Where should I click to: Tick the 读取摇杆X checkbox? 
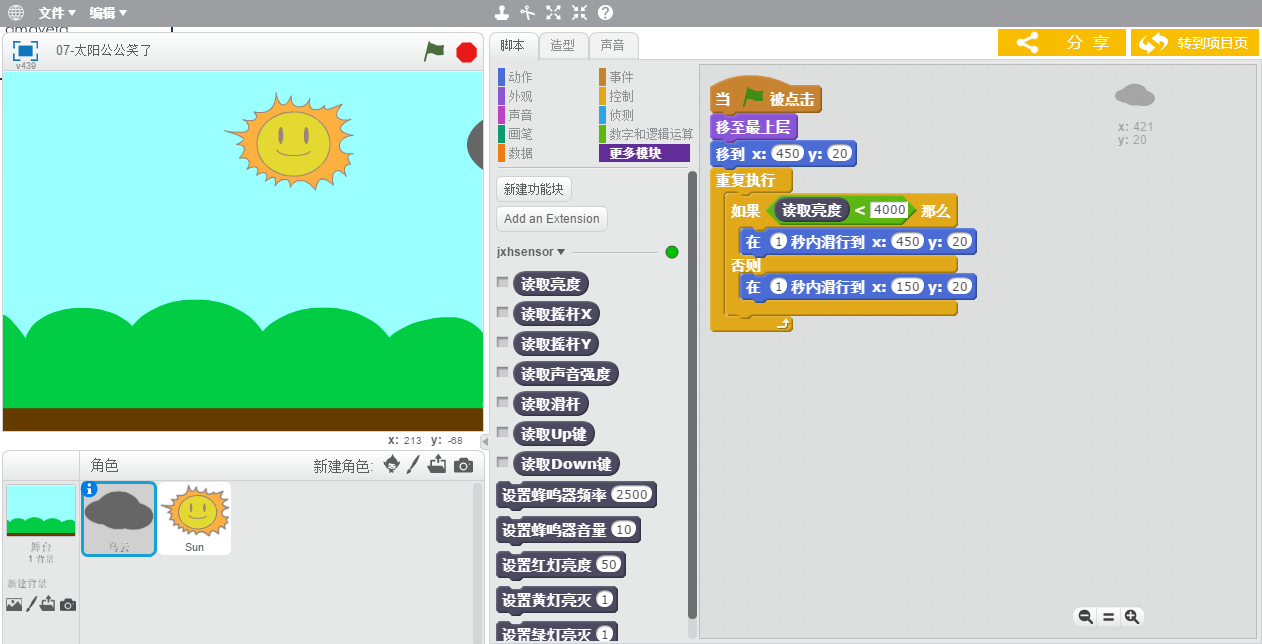503,313
